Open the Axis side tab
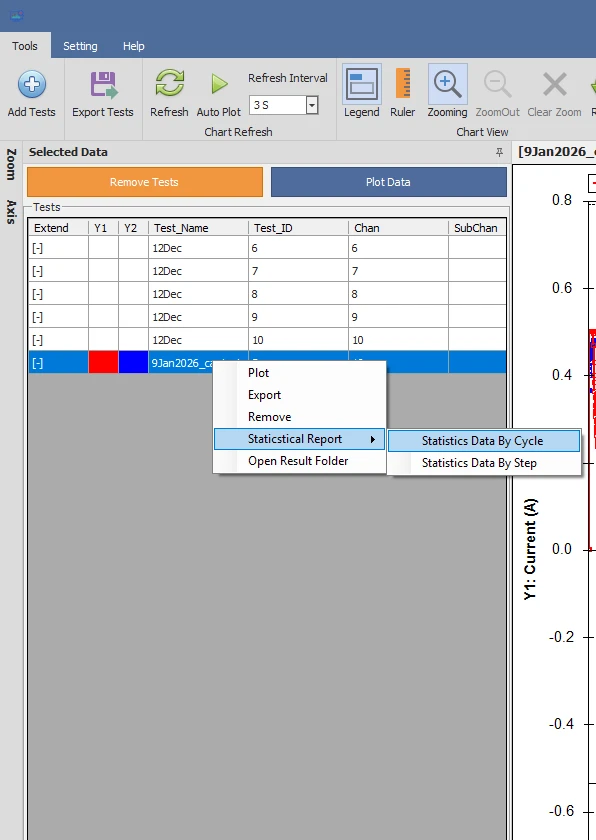Viewport: 596px width, 840px height. point(11,212)
